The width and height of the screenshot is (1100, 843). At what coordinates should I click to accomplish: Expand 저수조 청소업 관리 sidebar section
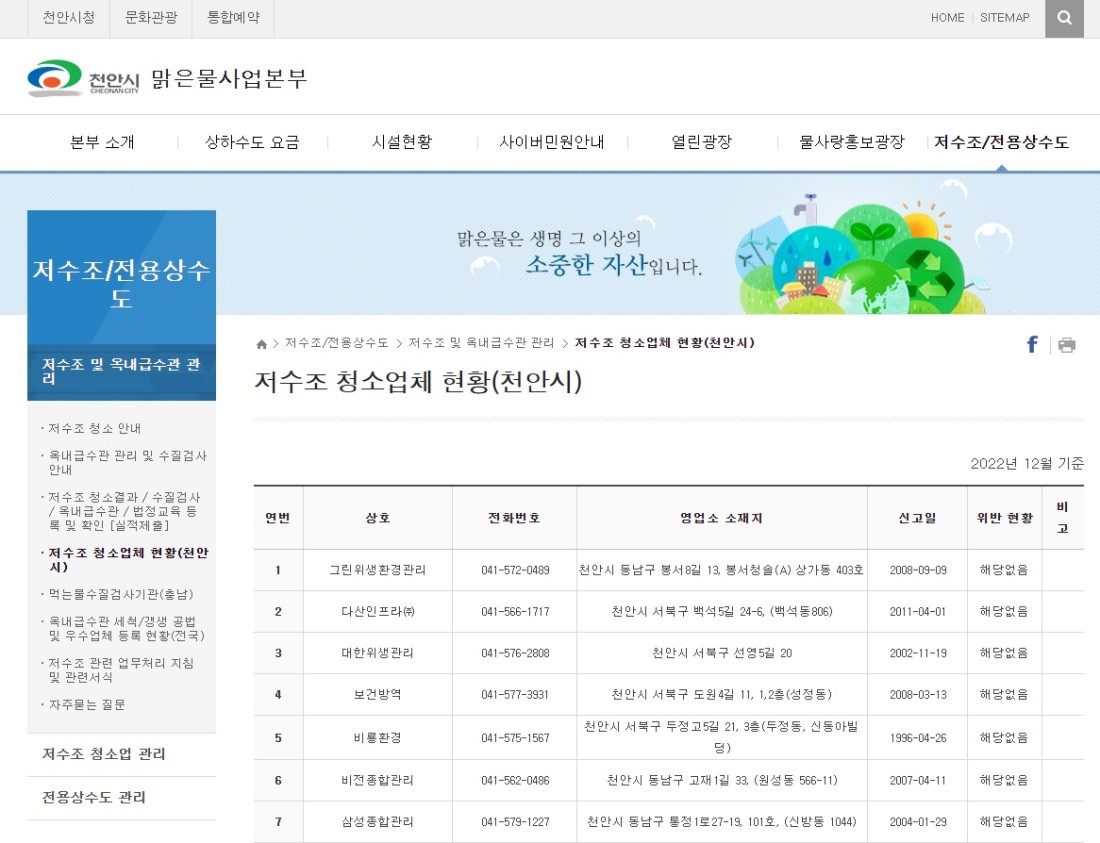tap(104, 754)
